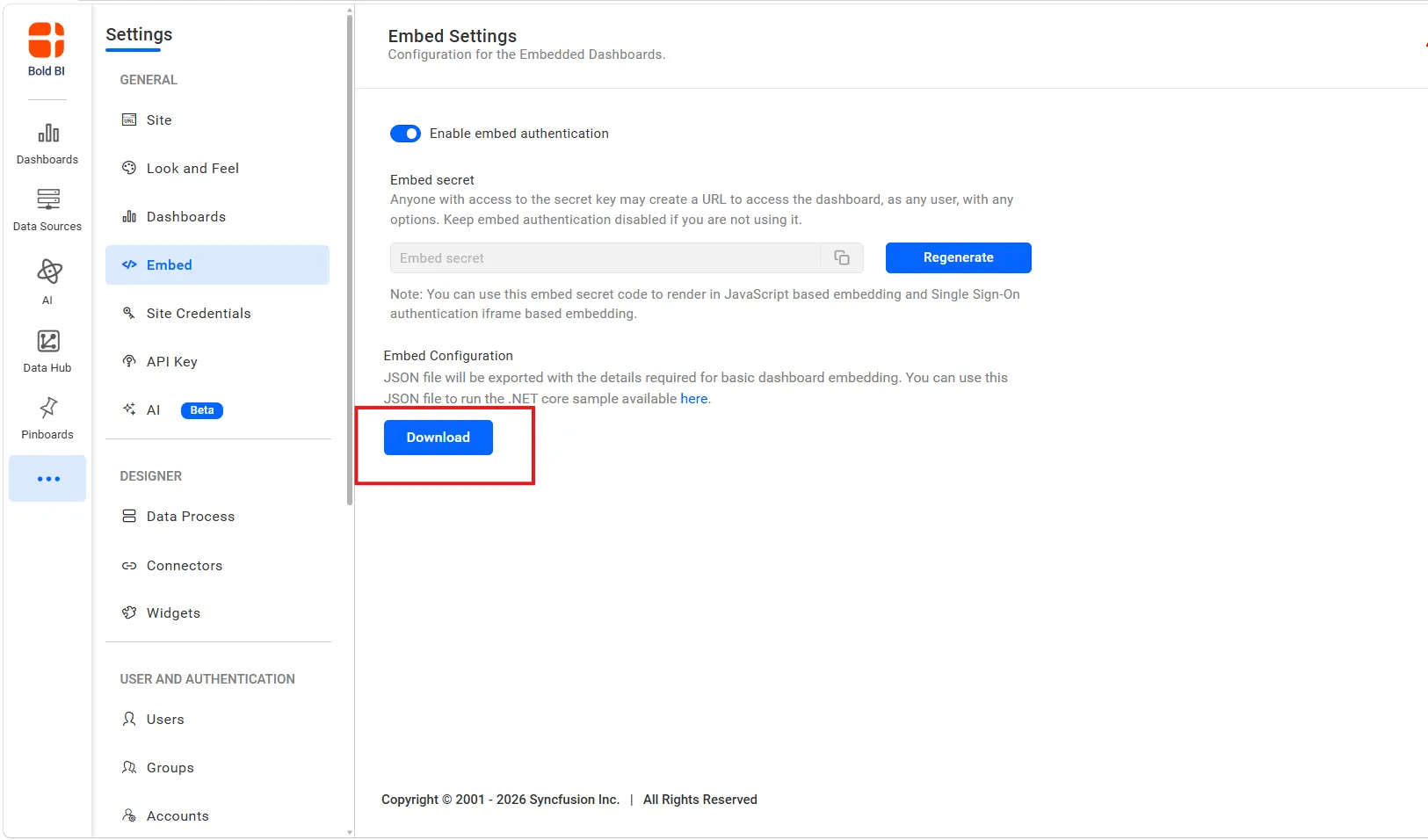Open the Site settings page

click(217, 120)
